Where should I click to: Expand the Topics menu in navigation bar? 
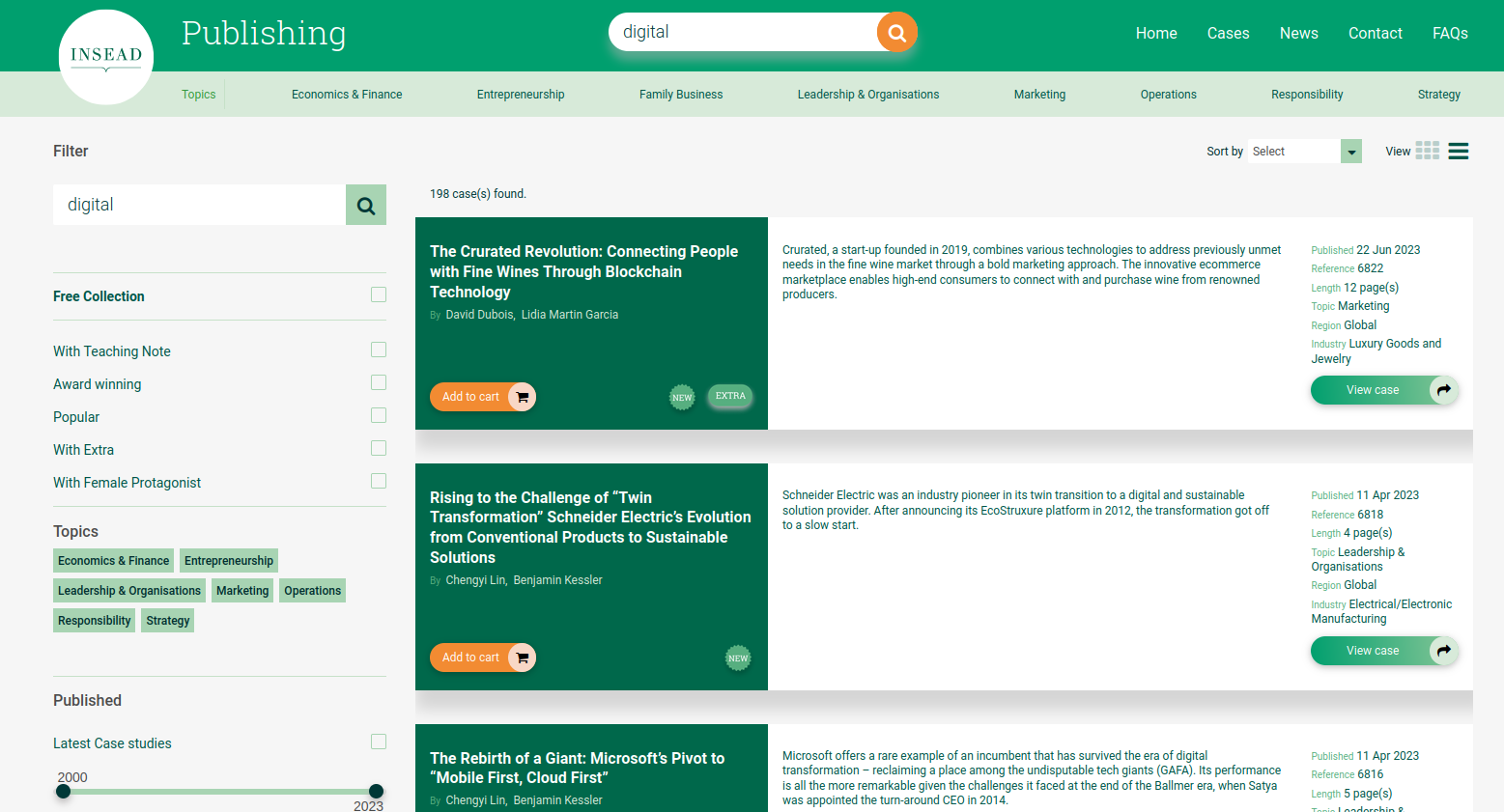tap(199, 95)
